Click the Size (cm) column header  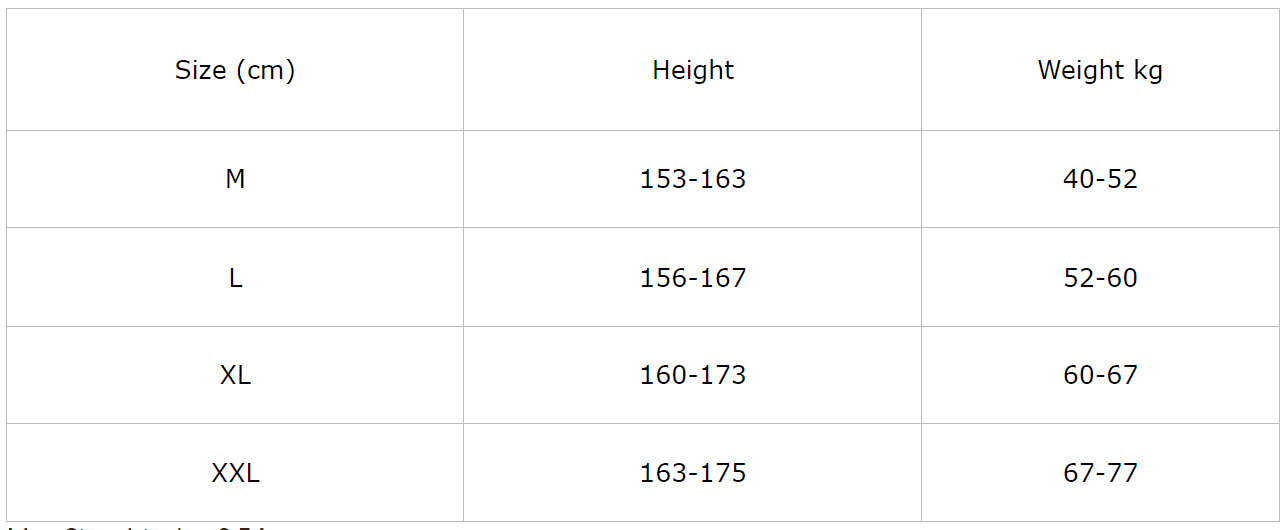(x=235, y=70)
